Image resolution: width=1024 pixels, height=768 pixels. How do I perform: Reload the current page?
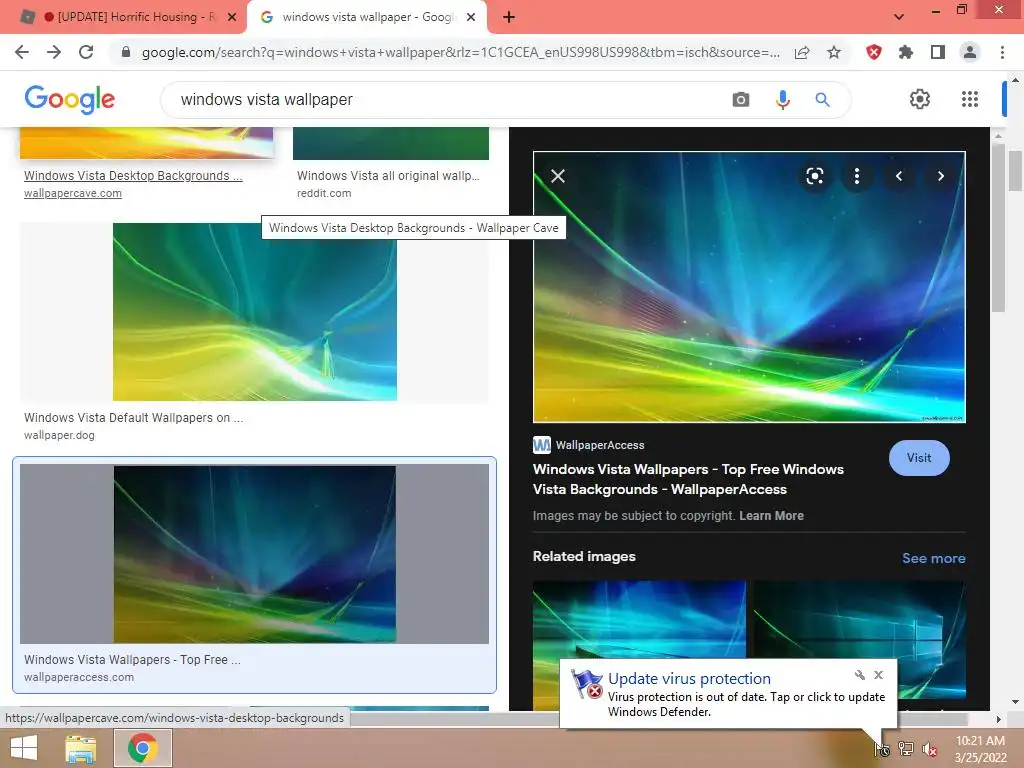(86, 52)
